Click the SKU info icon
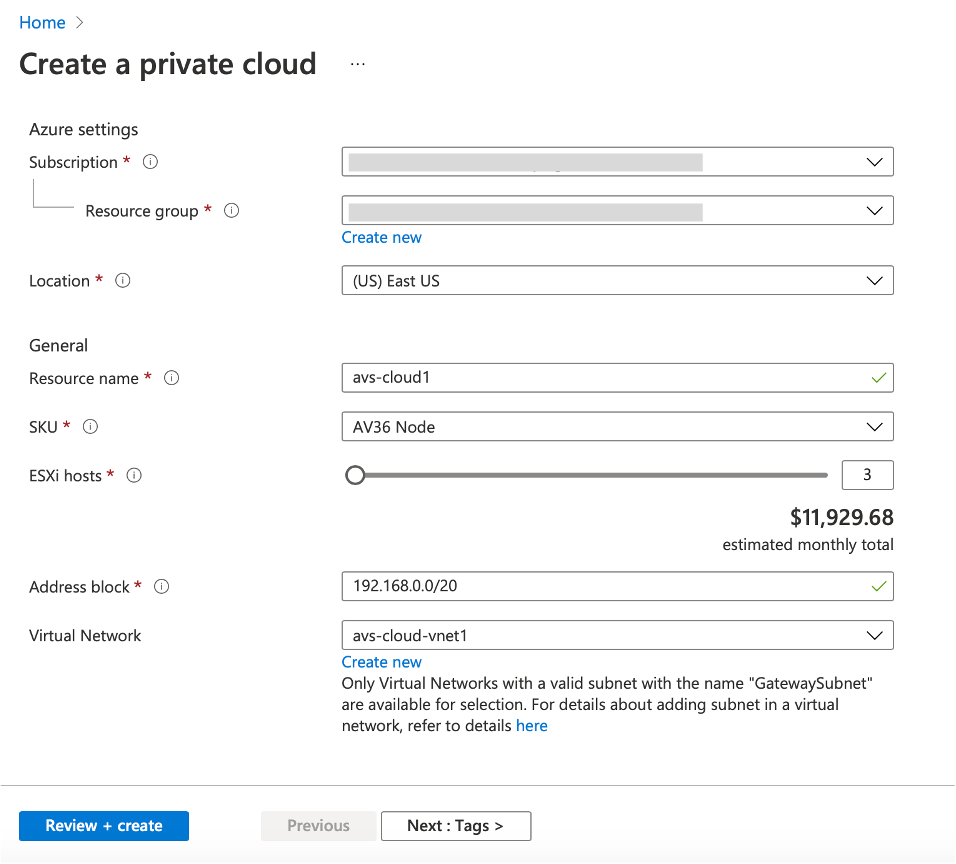956x864 pixels. coord(90,426)
